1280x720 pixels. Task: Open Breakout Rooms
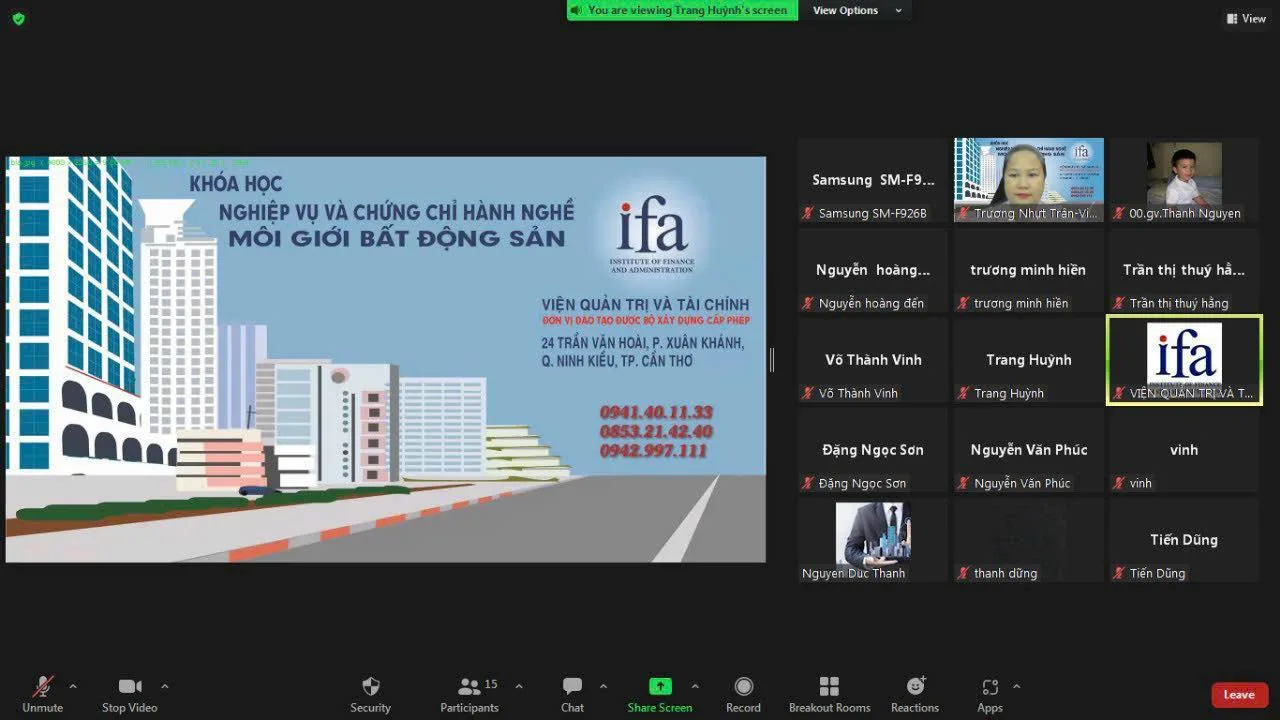(x=829, y=694)
